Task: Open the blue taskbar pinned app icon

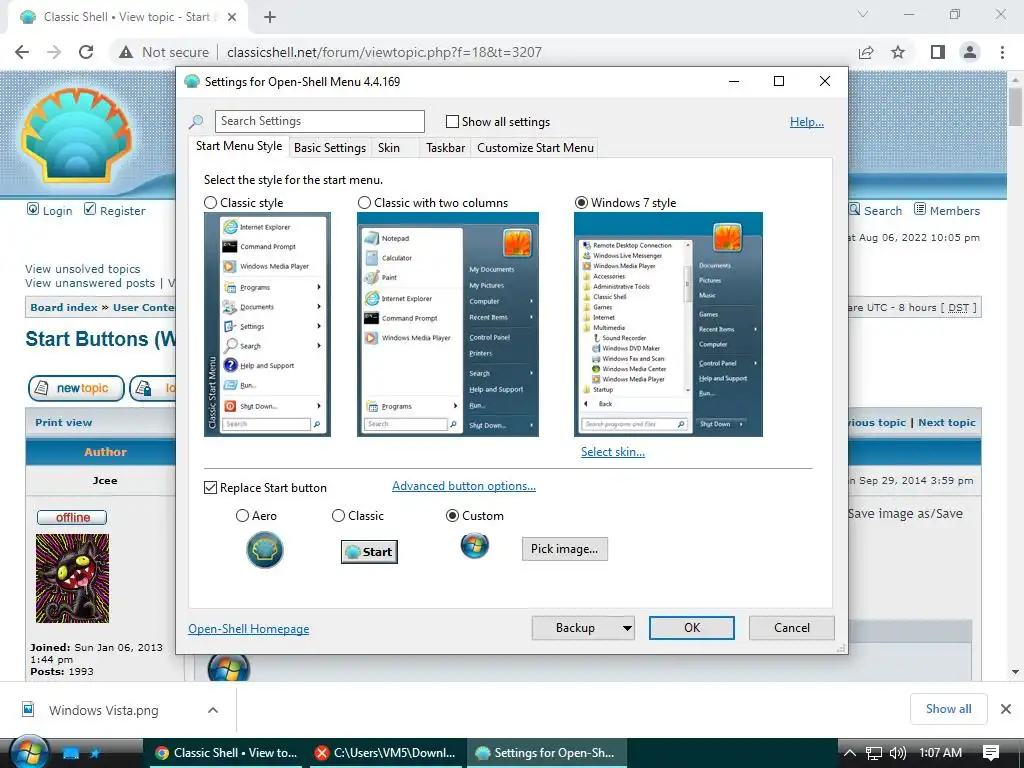Action: [x=71, y=753]
